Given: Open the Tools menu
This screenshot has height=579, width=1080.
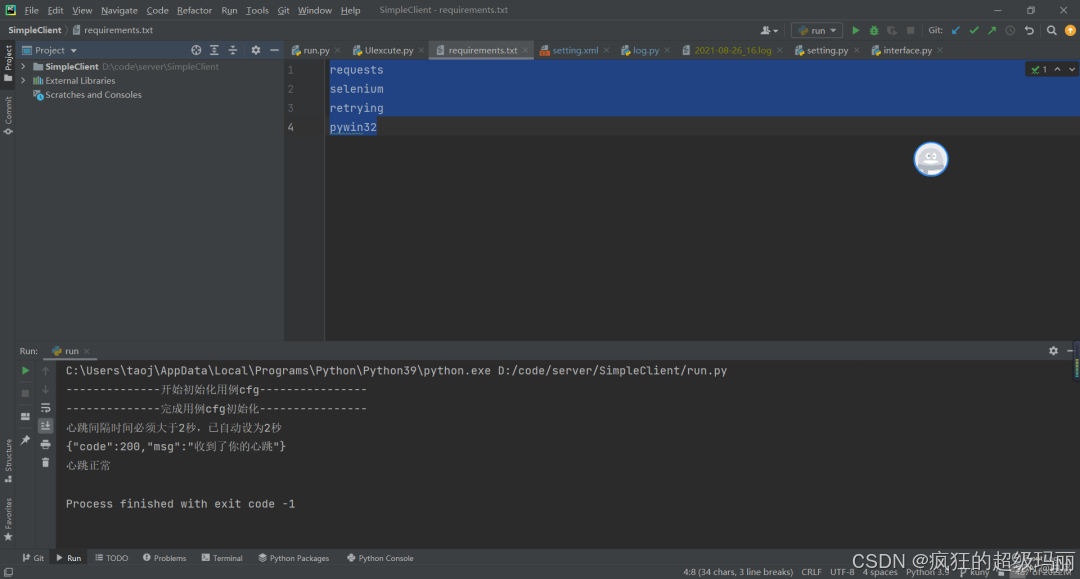Looking at the screenshot, I should pos(257,10).
